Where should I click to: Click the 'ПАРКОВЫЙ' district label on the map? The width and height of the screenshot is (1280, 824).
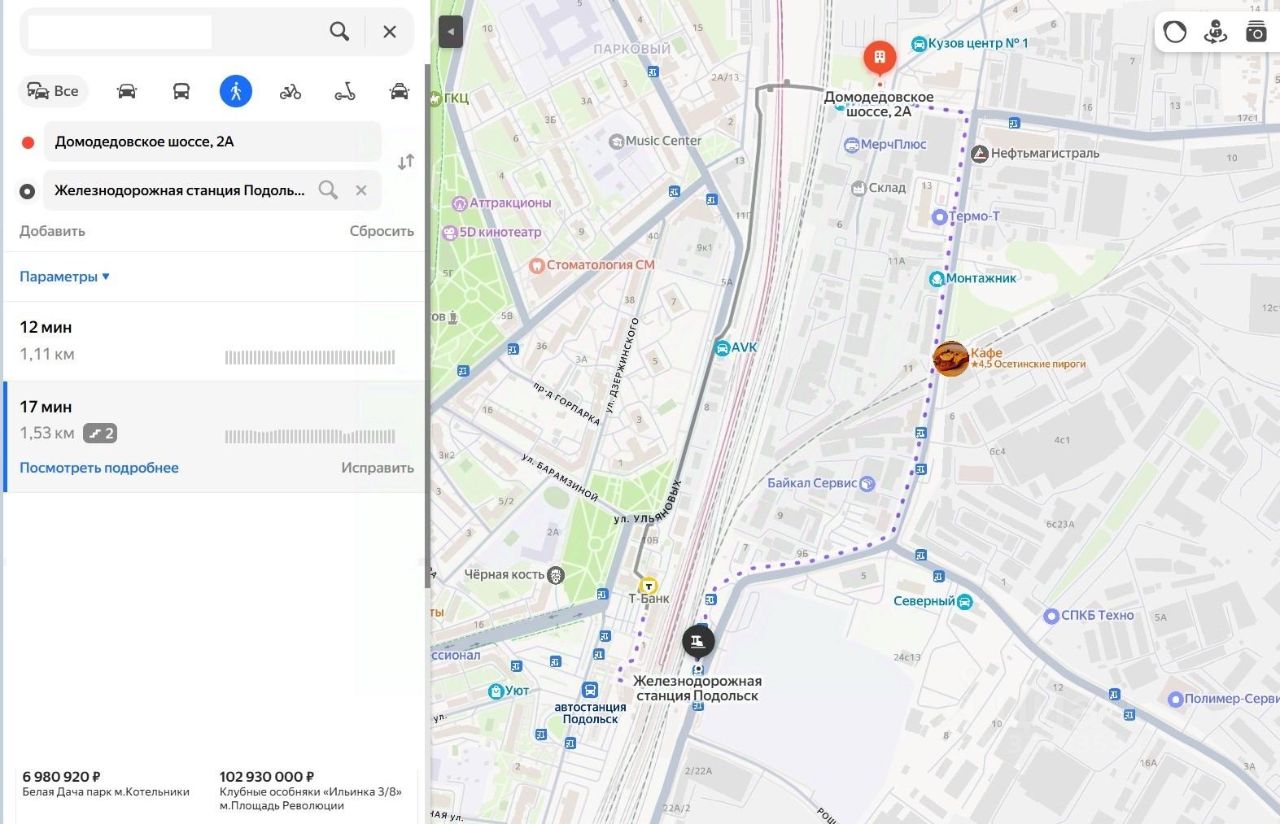coord(632,49)
